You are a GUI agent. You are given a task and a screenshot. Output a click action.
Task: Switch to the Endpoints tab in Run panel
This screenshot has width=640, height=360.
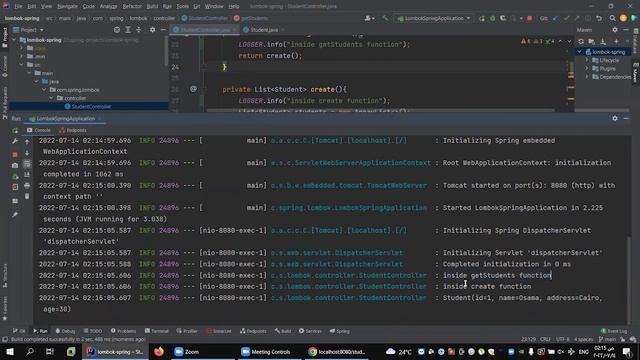click(73, 130)
